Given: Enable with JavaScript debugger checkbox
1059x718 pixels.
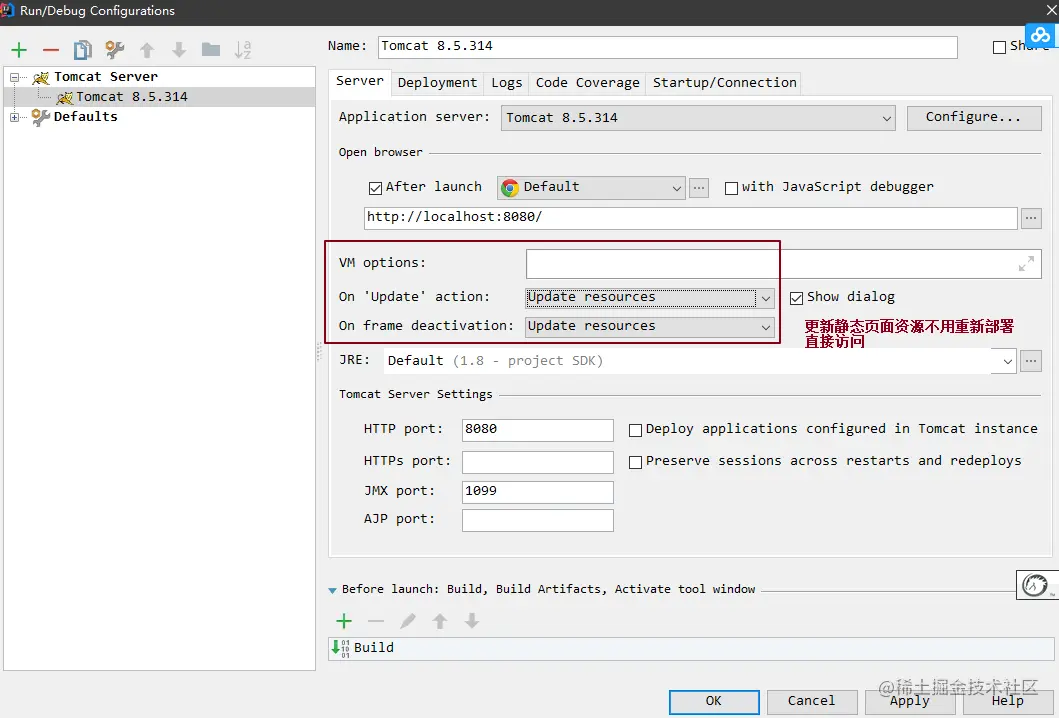Looking at the screenshot, I should coord(731,188).
